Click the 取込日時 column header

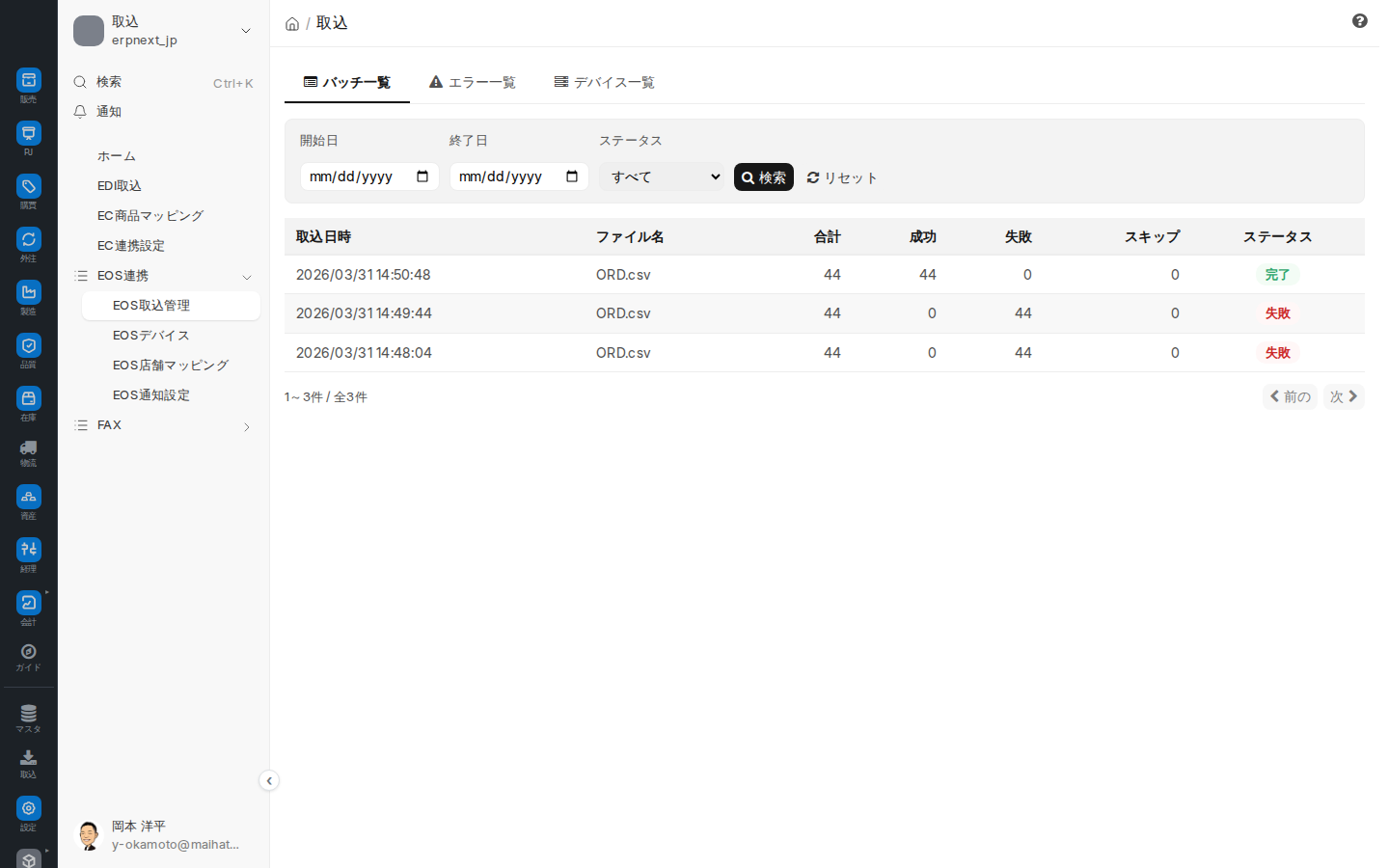point(324,237)
